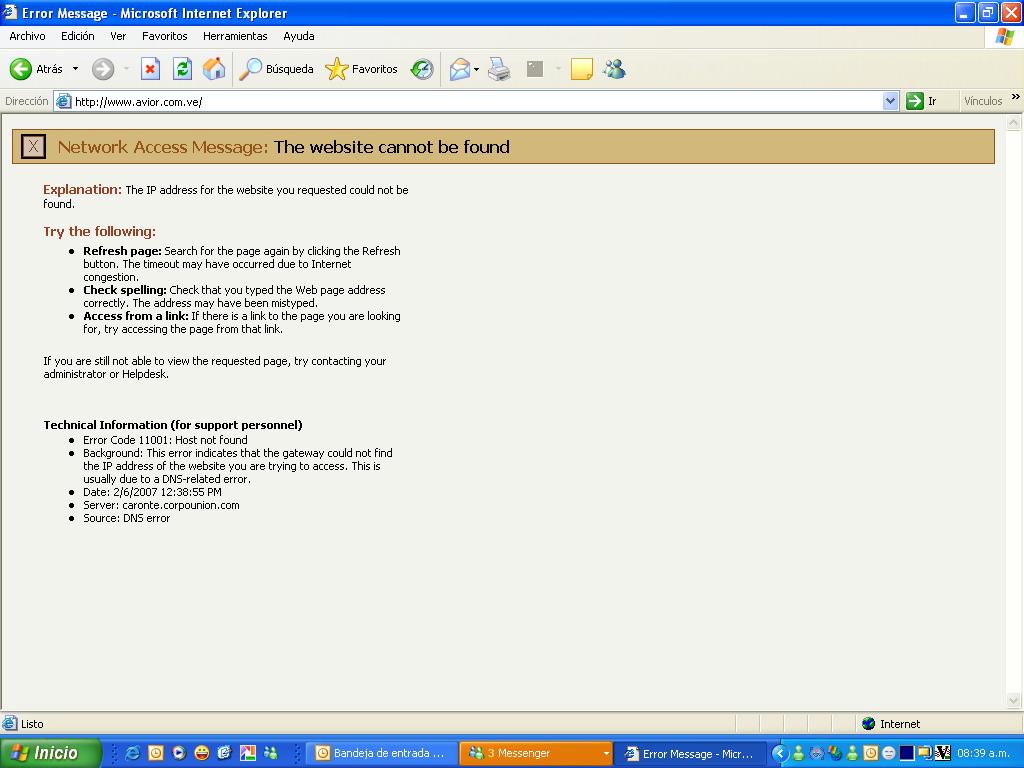Click the Server caronte.corpounion.com line
This screenshot has width=1024, height=768.
(161, 505)
